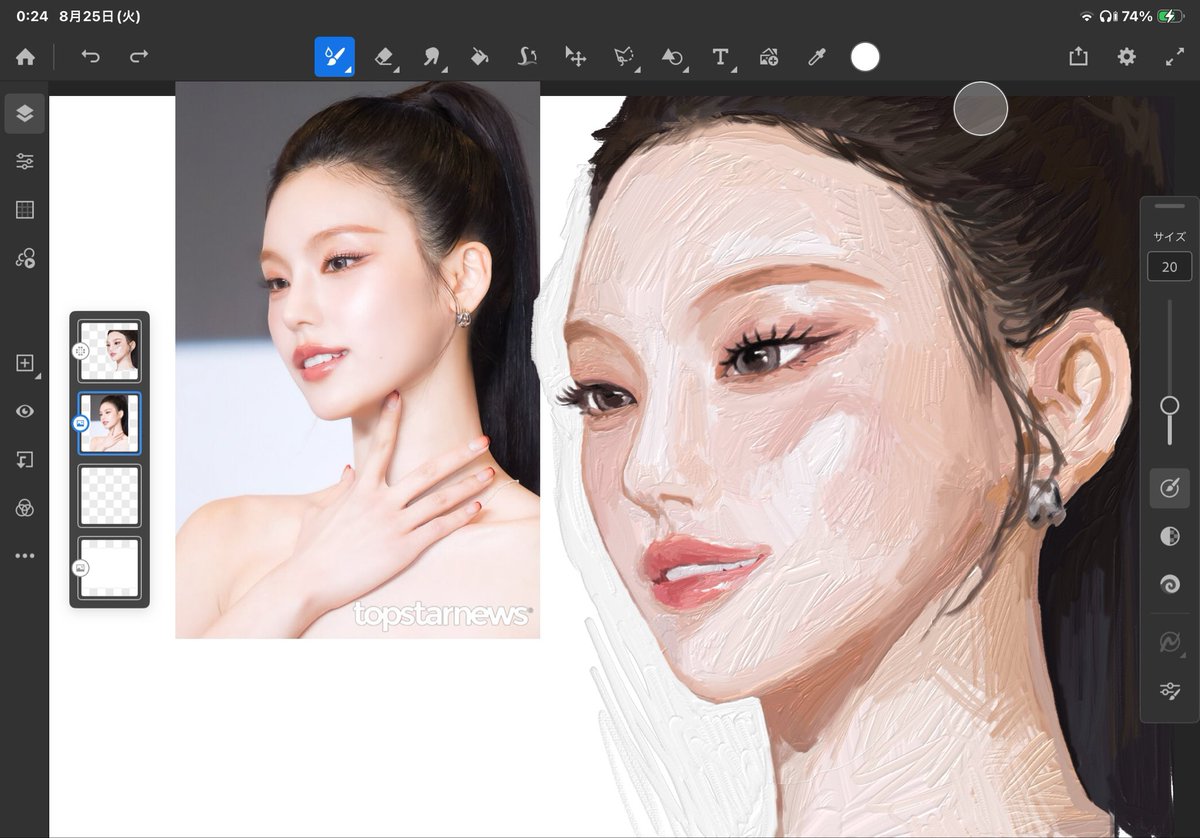Toggle visibility of the selected layer
The image size is (1200, 838).
(x=25, y=412)
